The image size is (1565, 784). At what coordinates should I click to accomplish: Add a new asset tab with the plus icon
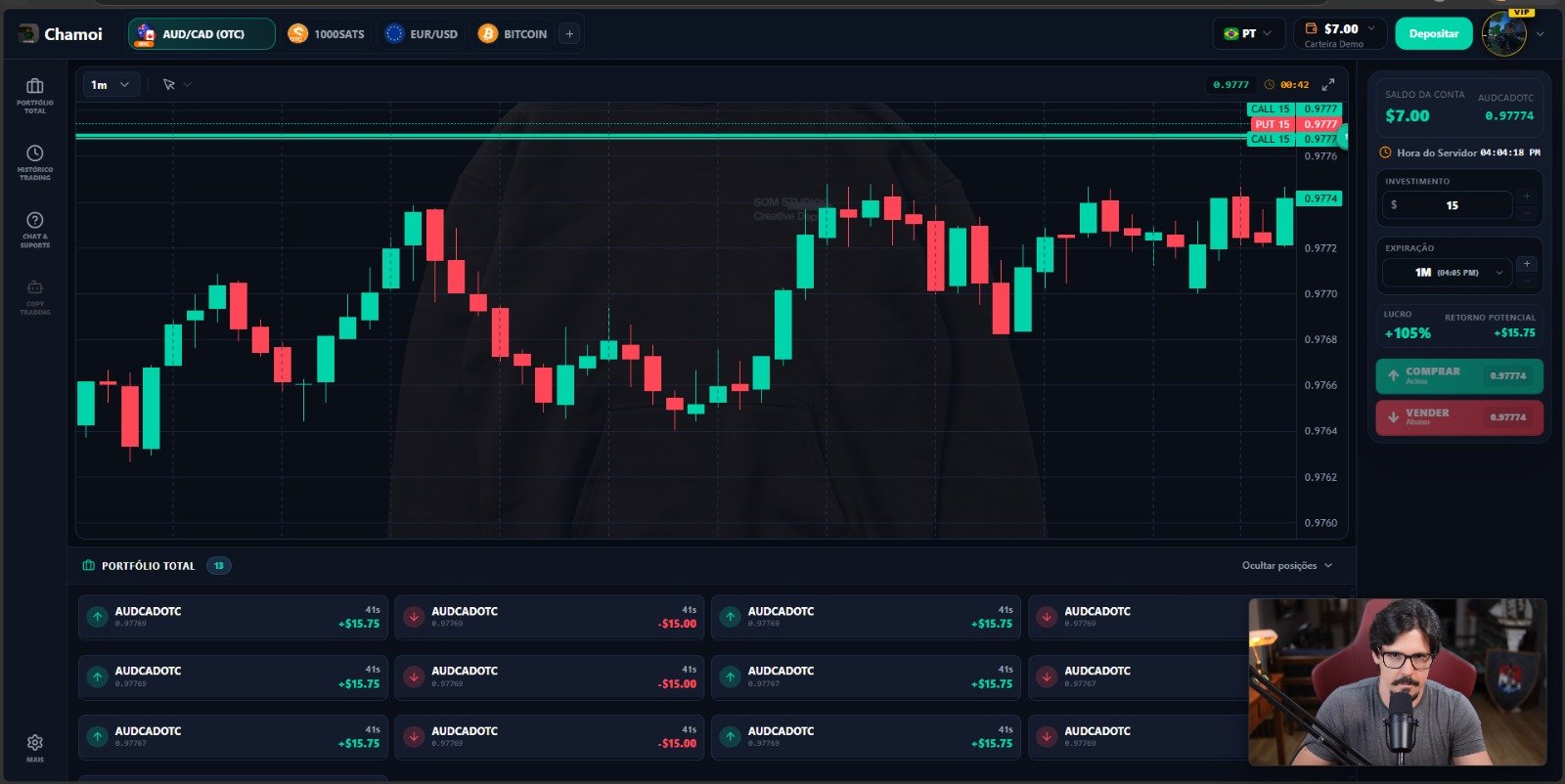(570, 34)
